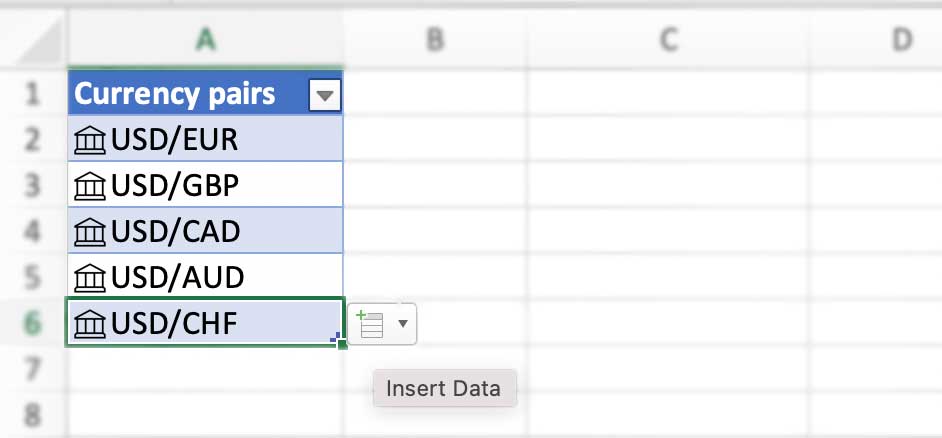The image size is (942, 438).
Task: Select column A header
Action: (x=205, y=39)
